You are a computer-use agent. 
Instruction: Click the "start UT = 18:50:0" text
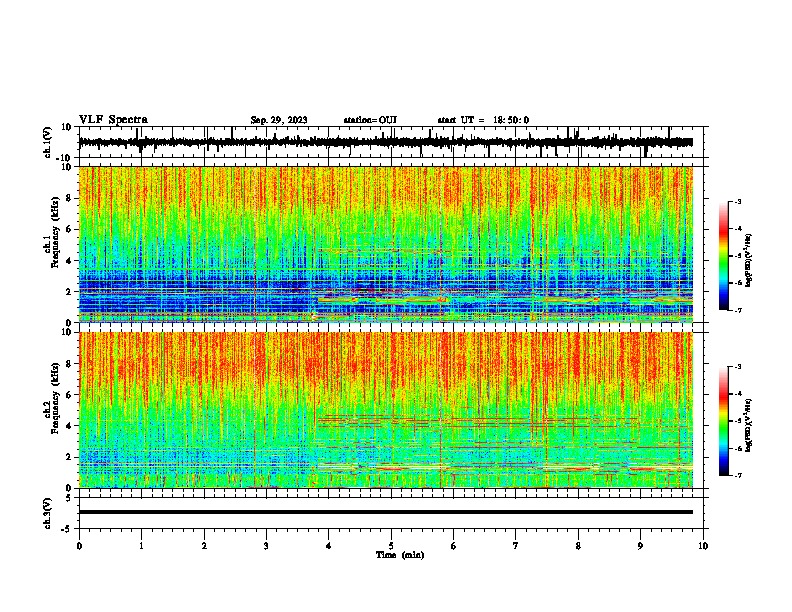point(483,120)
